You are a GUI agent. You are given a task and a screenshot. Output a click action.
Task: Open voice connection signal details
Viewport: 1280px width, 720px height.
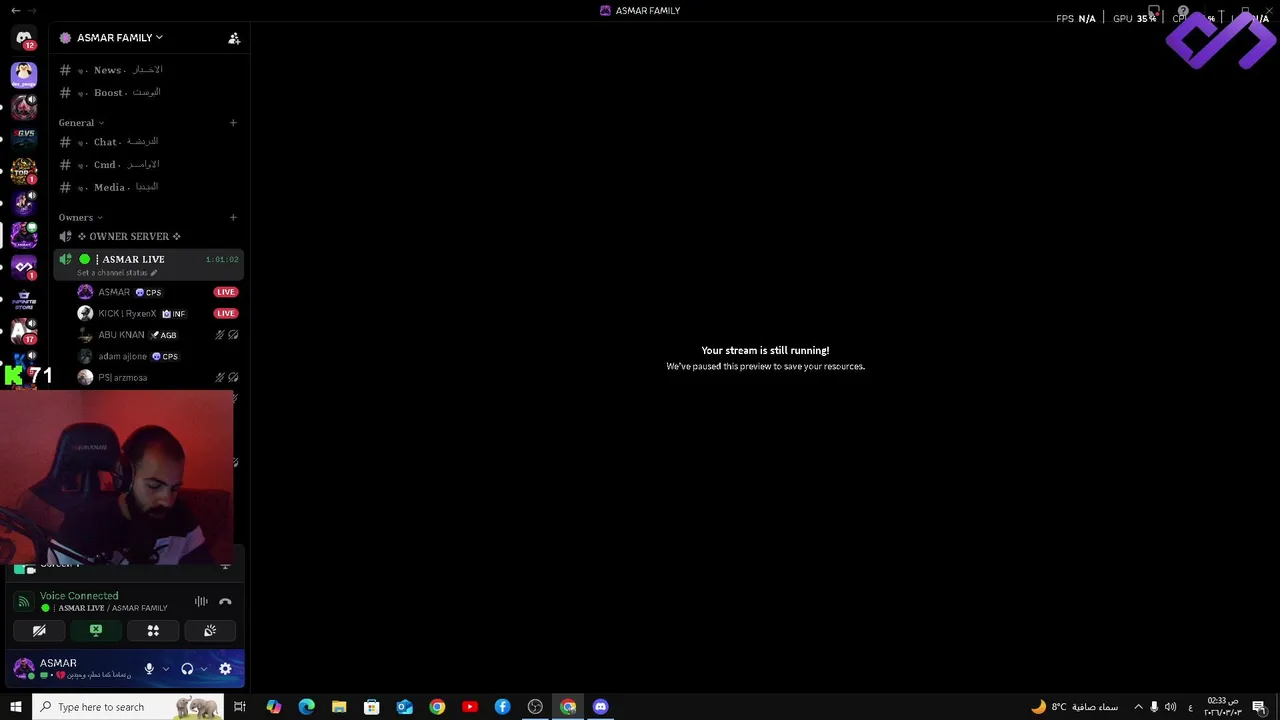click(x=24, y=602)
